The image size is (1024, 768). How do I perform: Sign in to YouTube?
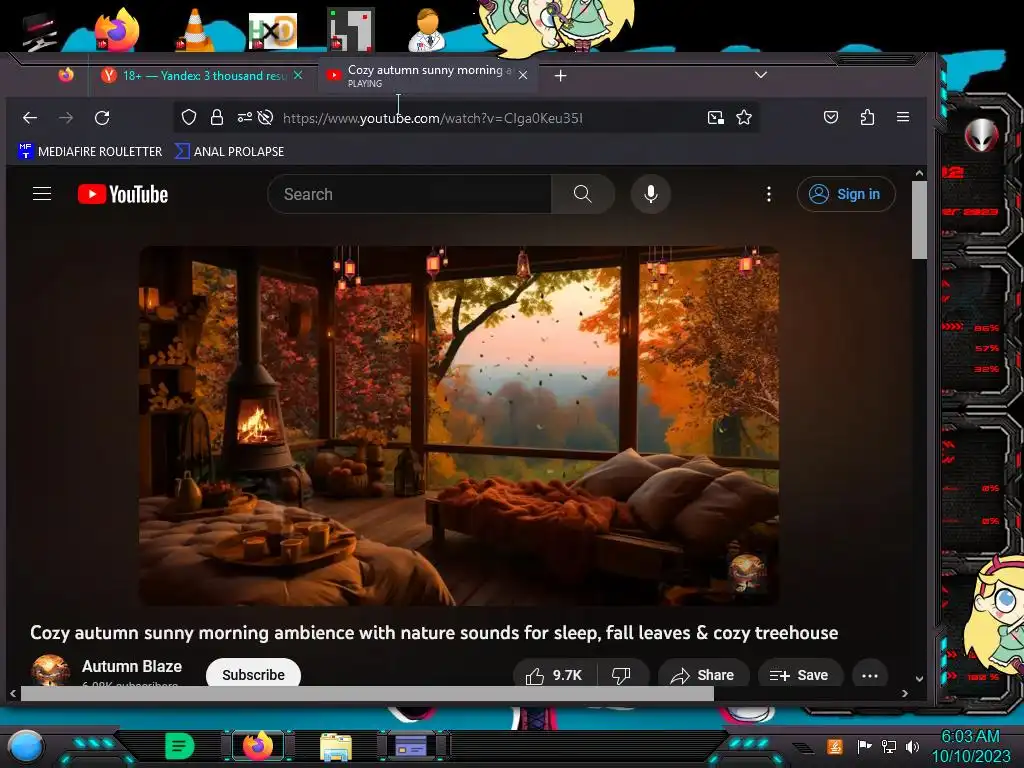point(846,194)
